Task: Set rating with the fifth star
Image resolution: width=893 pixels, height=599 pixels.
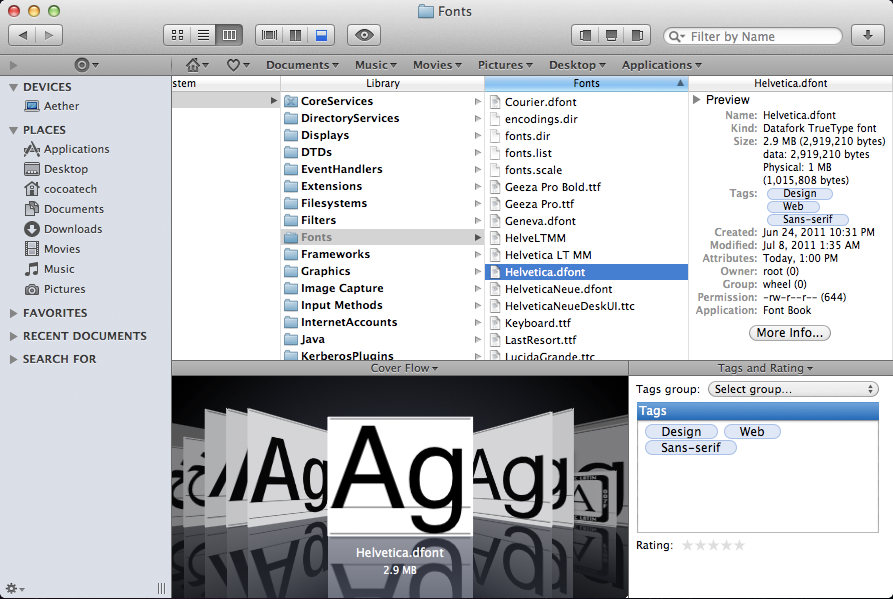Action: [x=739, y=545]
